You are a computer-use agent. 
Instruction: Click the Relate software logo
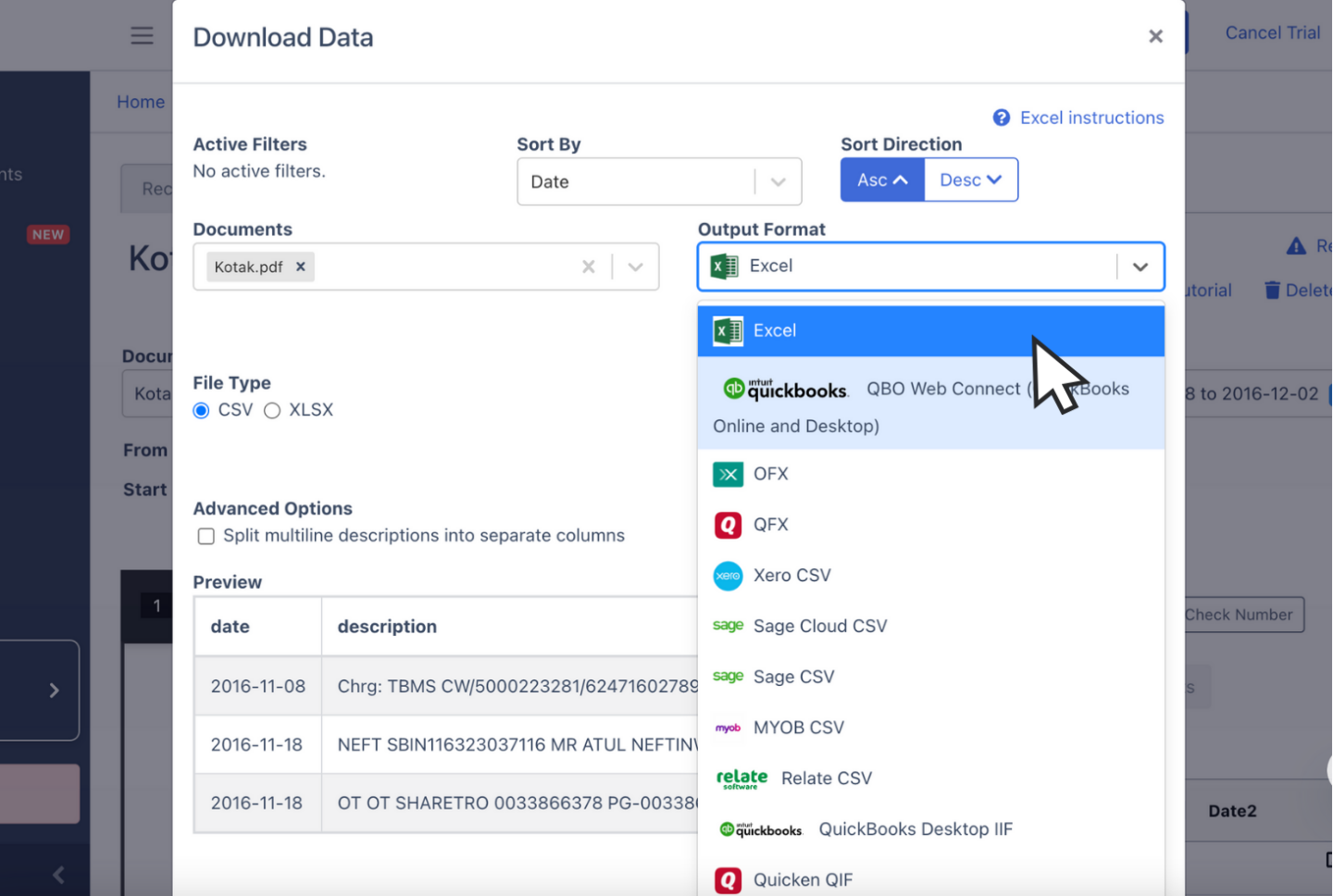[741, 778]
